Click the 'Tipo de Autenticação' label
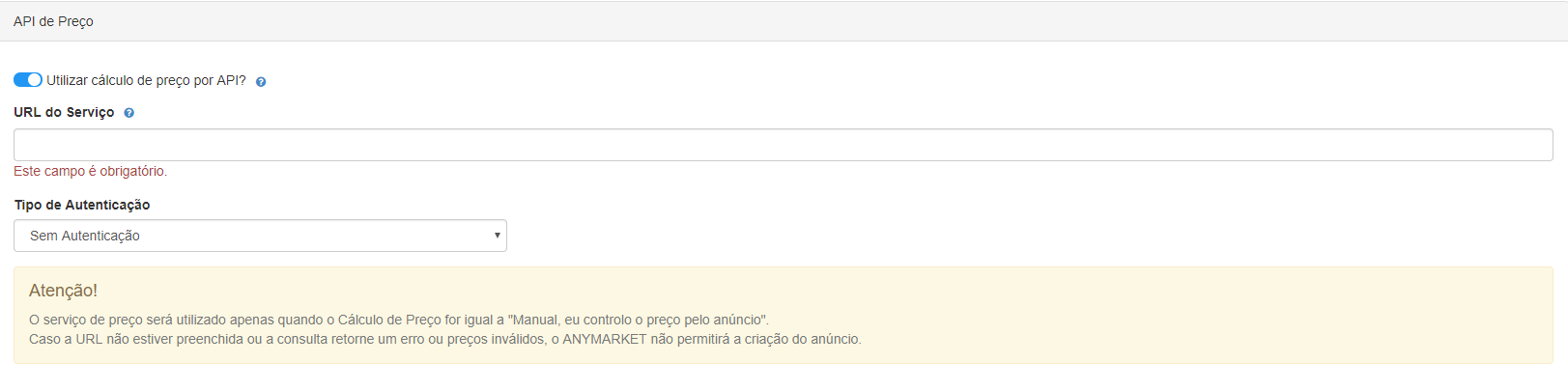 point(82,205)
